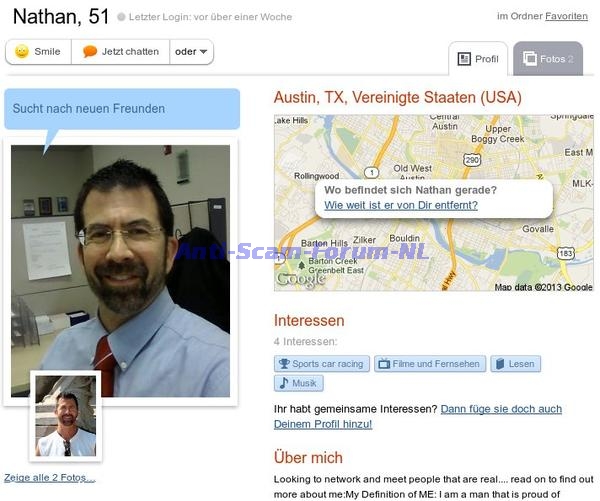The width and height of the screenshot is (600, 501).
Task: Click the music note icon on Musik tag
Action: pyautogui.click(x=284, y=383)
